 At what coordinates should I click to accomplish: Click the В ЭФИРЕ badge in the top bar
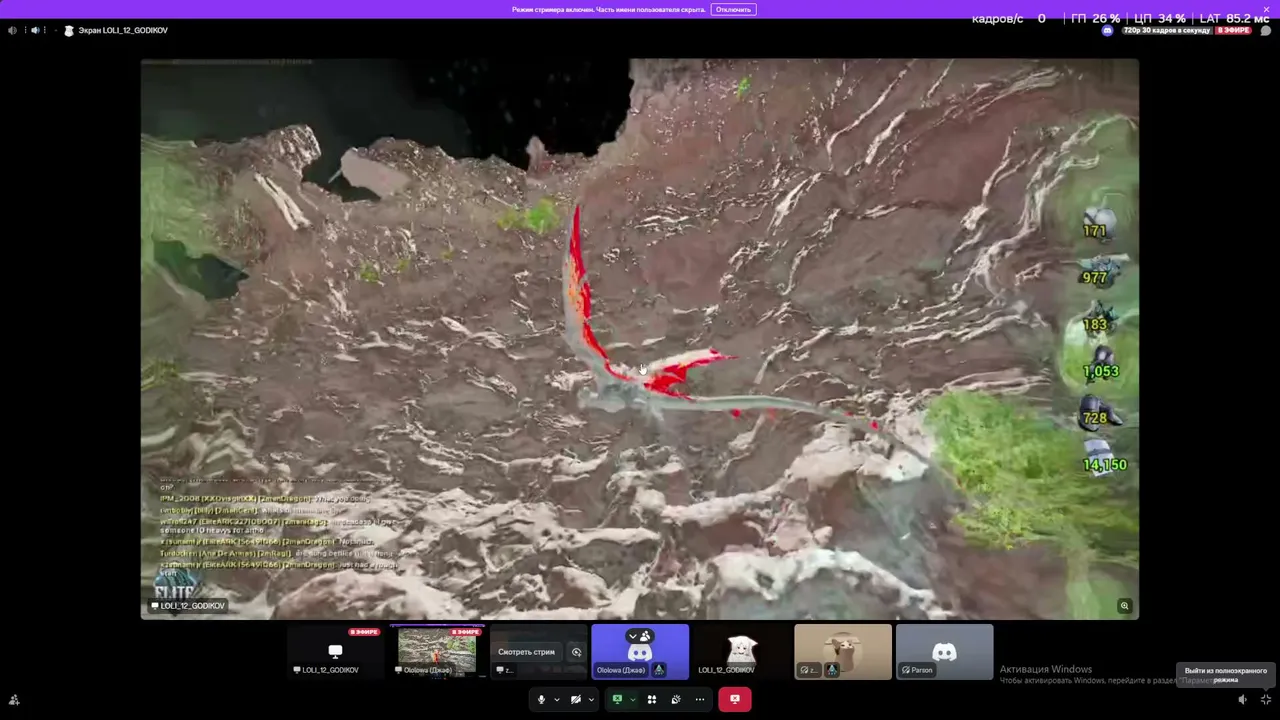coord(1233,30)
